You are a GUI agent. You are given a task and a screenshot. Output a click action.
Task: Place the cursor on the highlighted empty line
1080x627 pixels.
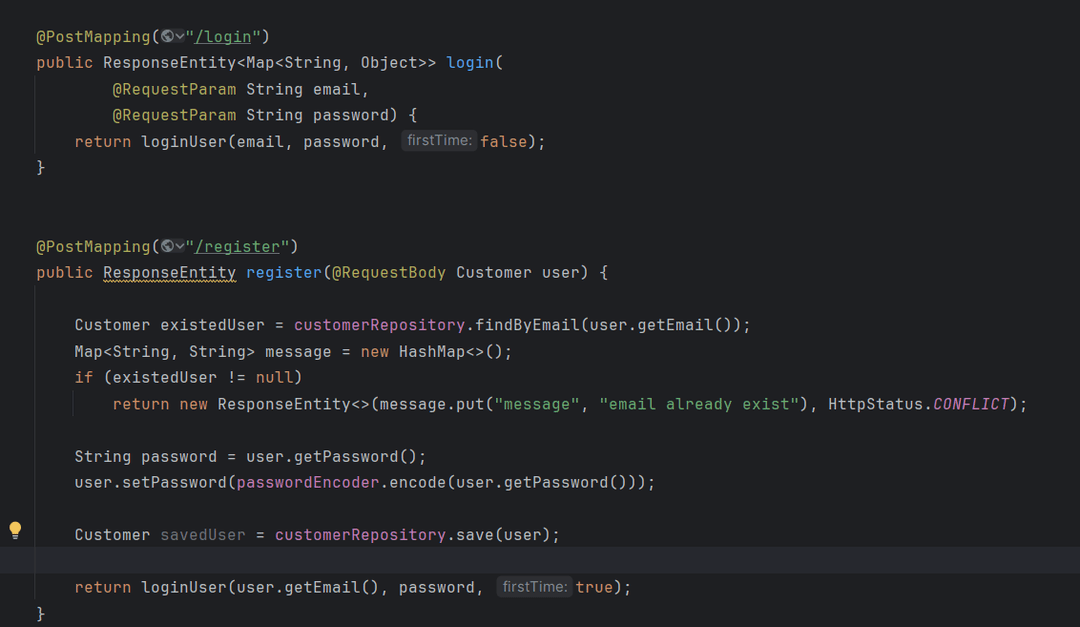click(x=500, y=560)
